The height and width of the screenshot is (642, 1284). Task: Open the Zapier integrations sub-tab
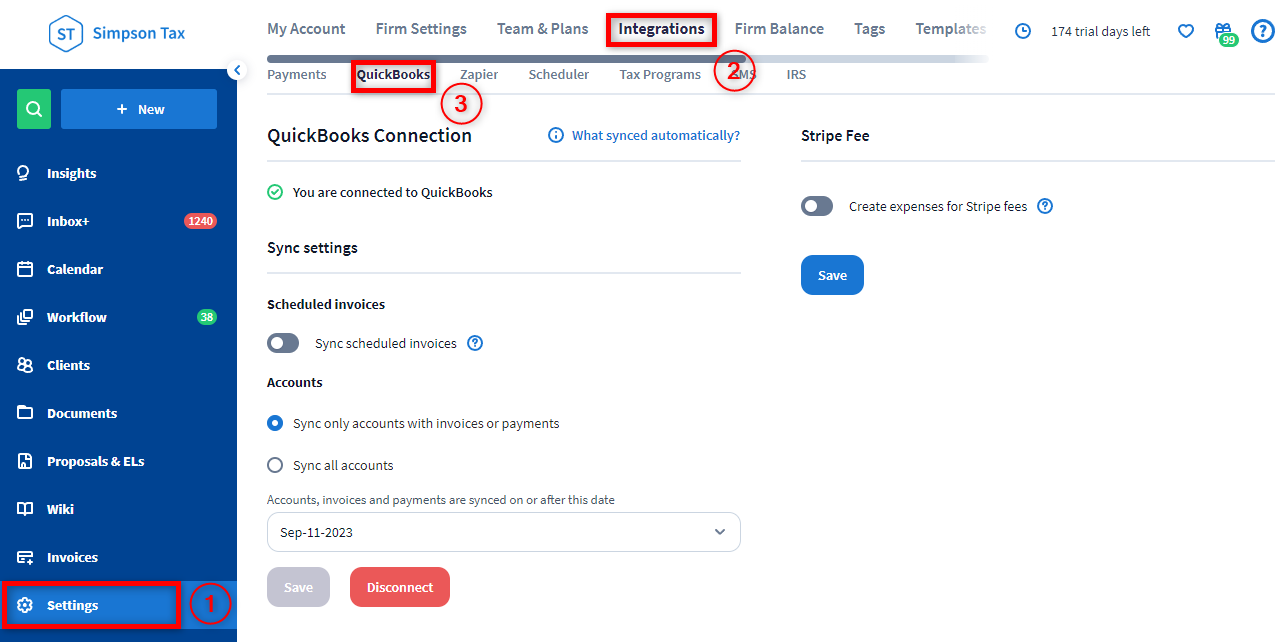[x=479, y=75]
